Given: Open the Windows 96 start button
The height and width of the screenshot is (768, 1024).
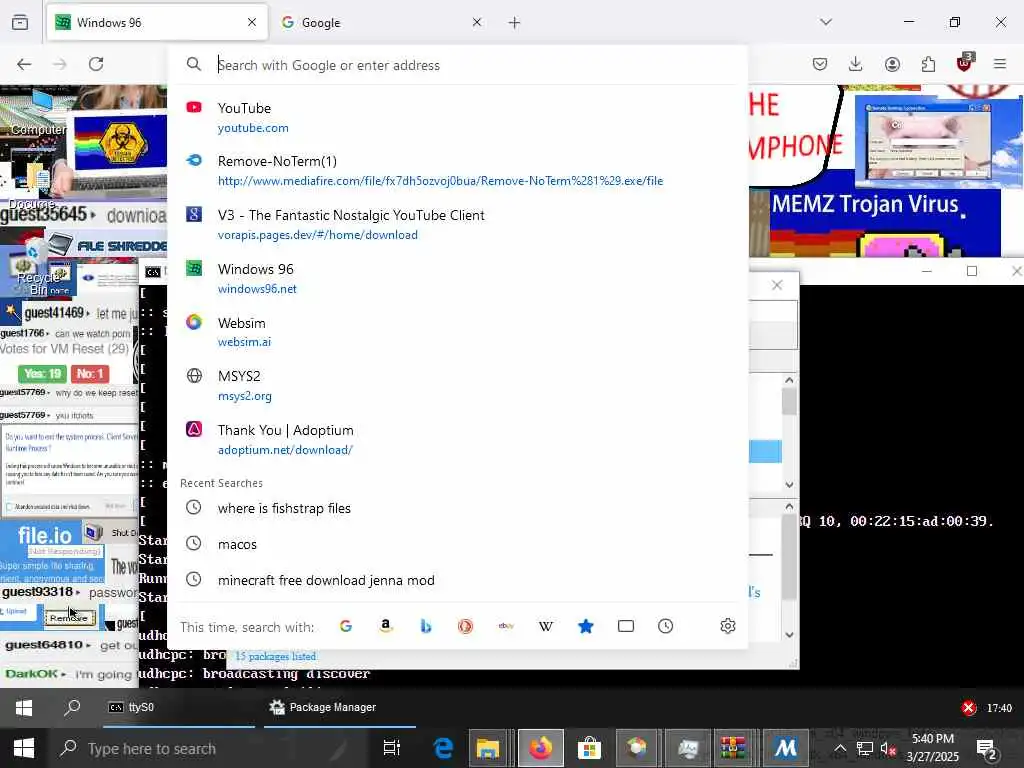Looking at the screenshot, I should 24,708.
